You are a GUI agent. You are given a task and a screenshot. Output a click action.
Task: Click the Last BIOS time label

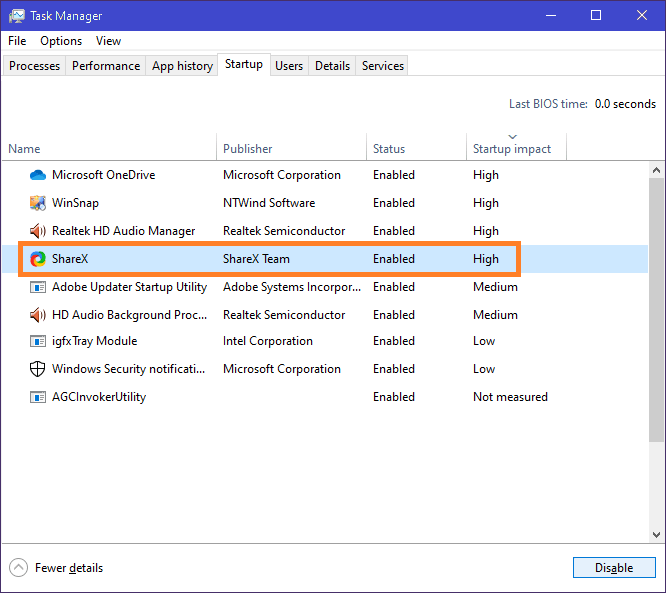coord(548,104)
